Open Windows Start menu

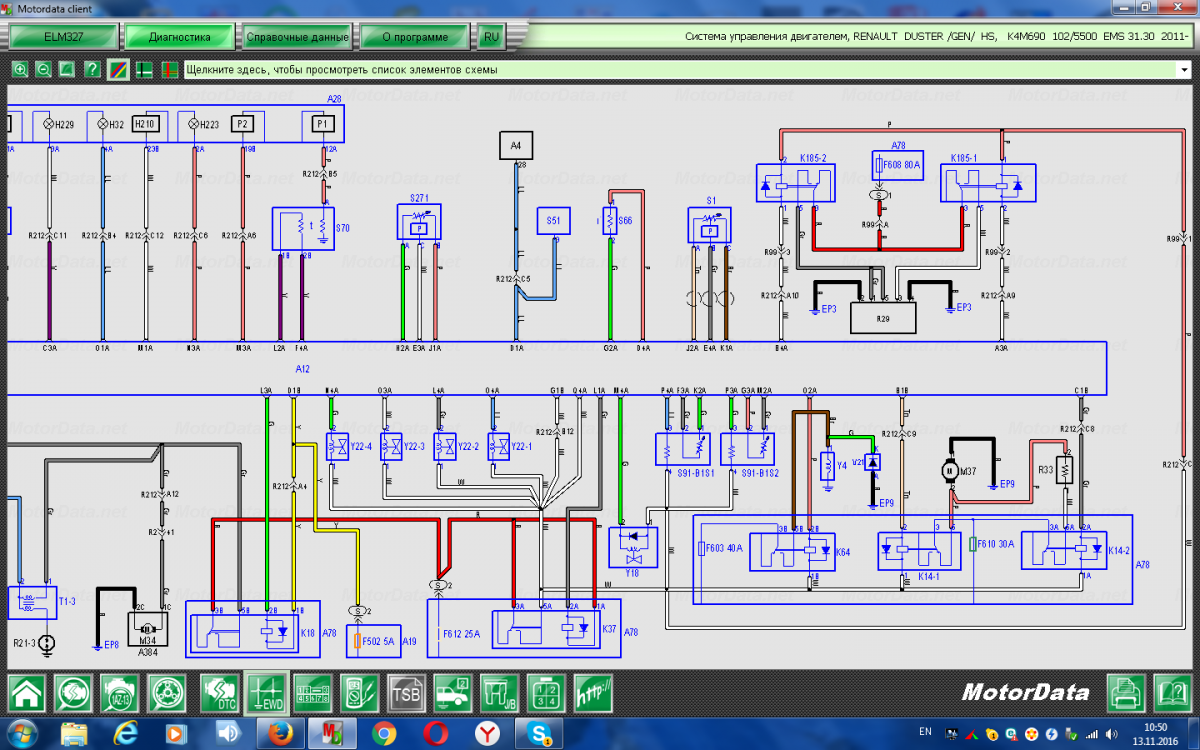[23, 733]
